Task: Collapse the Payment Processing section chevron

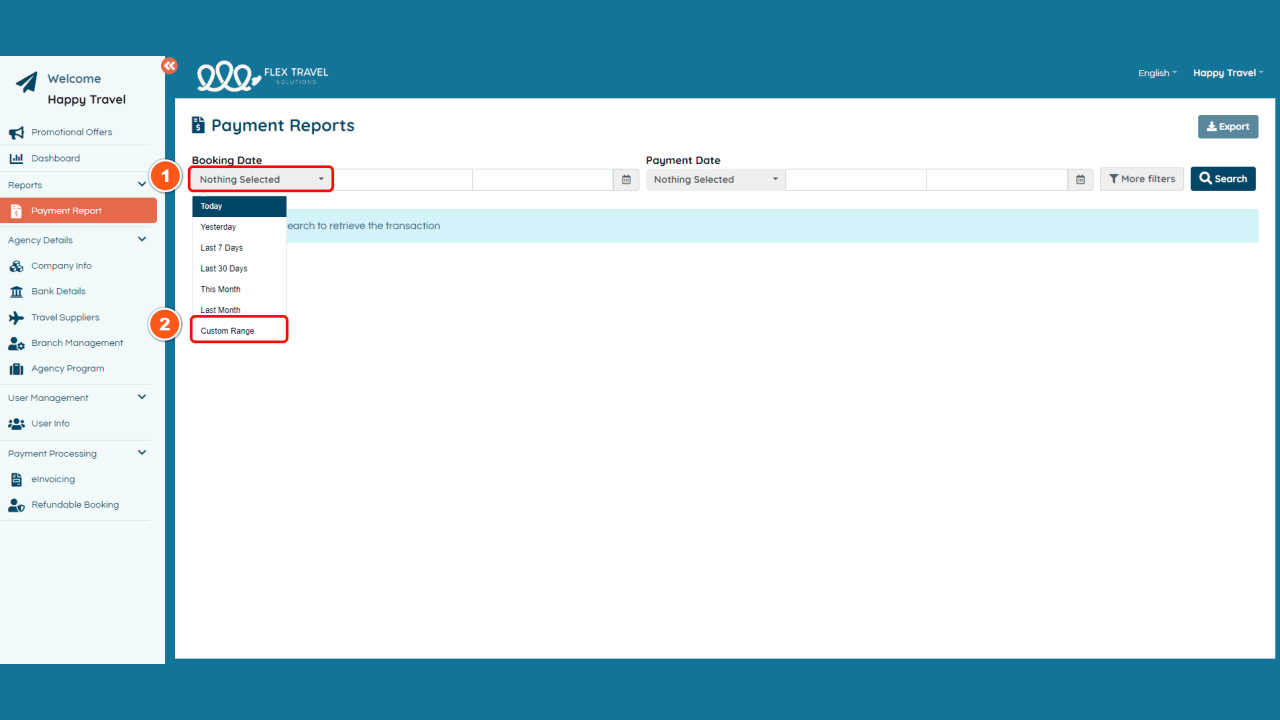Action: (142, 453)
